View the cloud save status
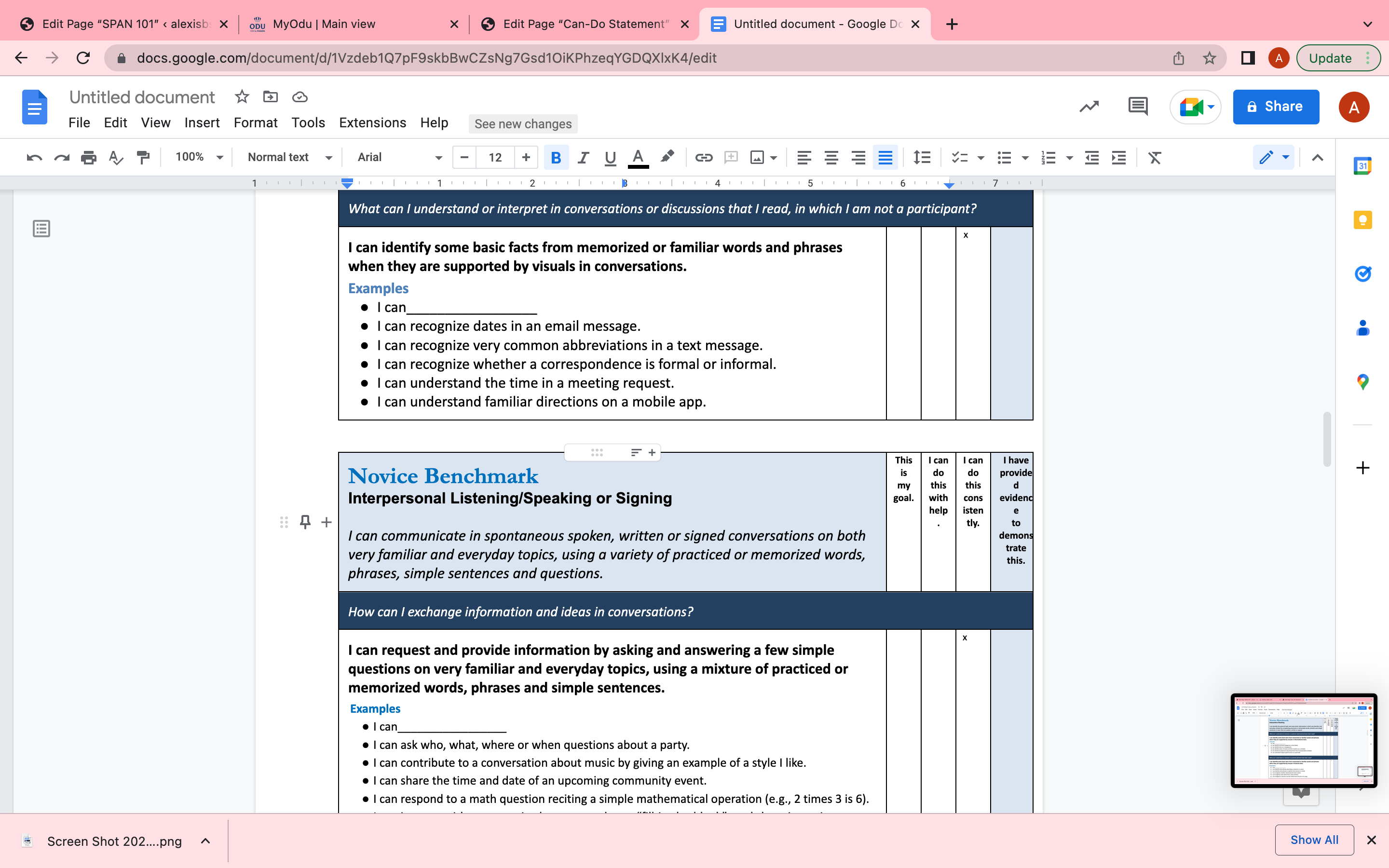Viewport: 1389px width, 868px height. [x=300, y=97]
